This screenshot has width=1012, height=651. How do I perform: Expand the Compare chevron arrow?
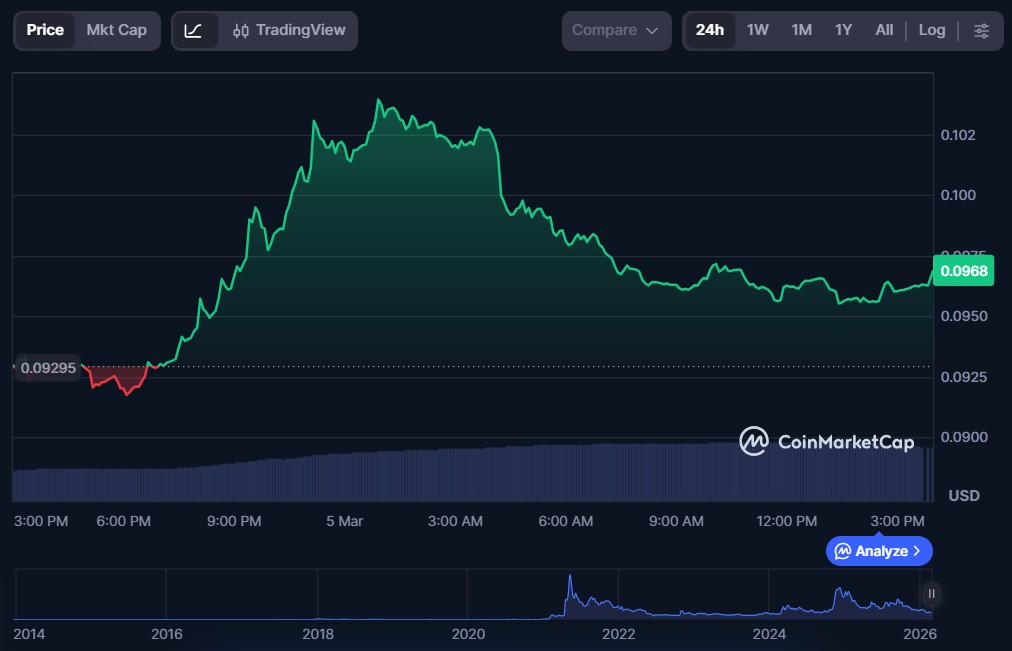click(652, 31)
